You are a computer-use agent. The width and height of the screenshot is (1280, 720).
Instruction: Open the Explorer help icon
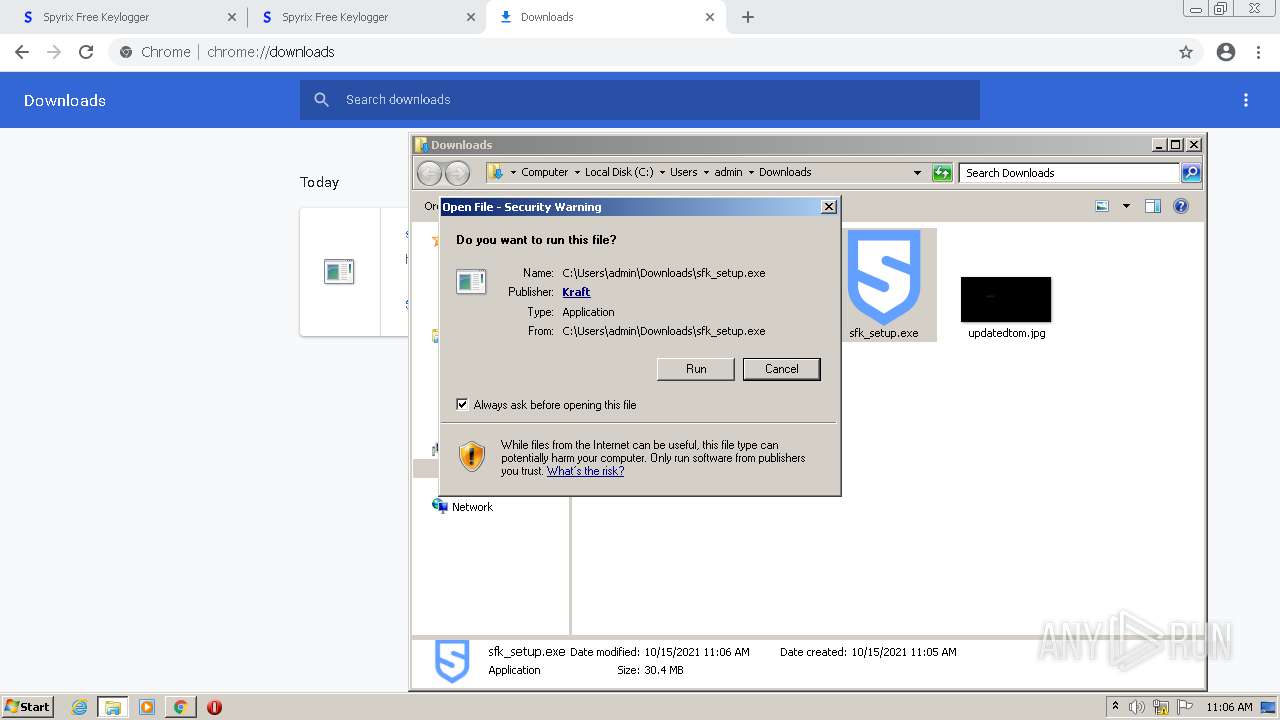[x=1181, y=206]
